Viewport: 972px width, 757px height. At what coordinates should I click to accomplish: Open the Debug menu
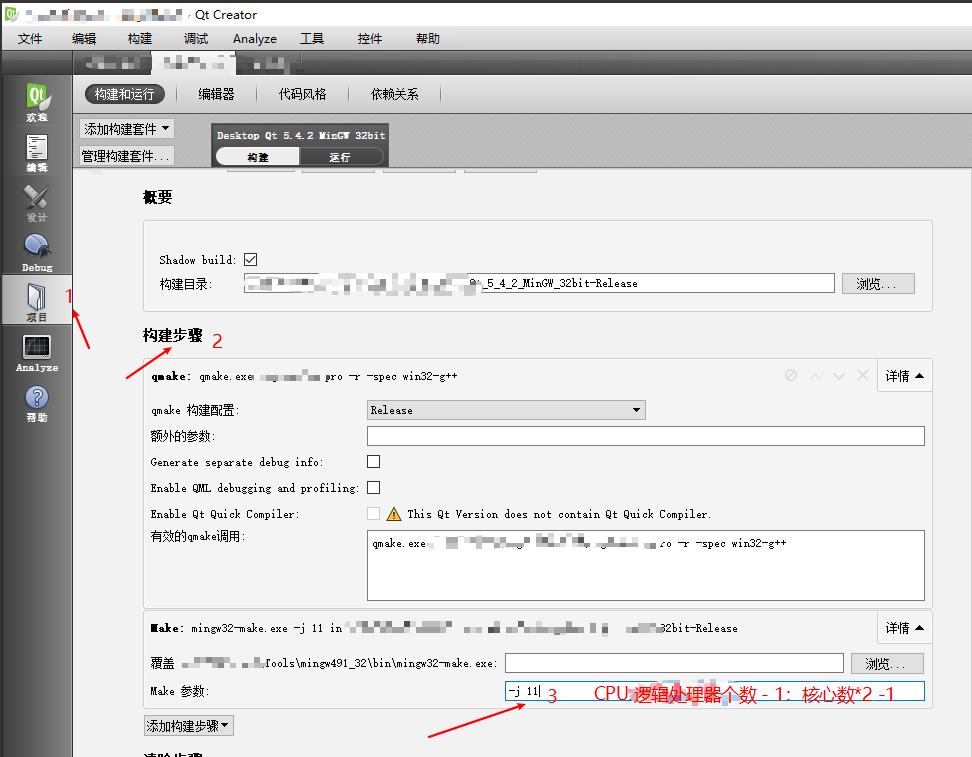point(196,38)
